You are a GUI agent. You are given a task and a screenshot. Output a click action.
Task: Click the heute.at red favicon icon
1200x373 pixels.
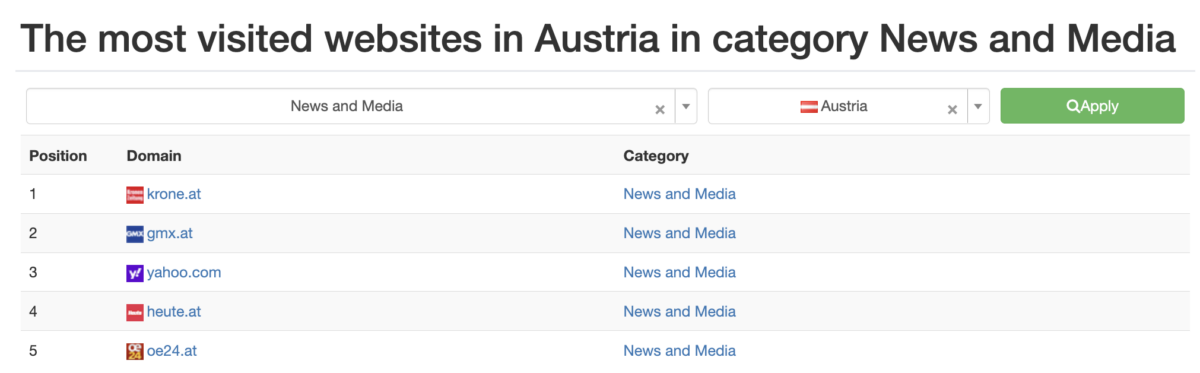coord(135,312)
